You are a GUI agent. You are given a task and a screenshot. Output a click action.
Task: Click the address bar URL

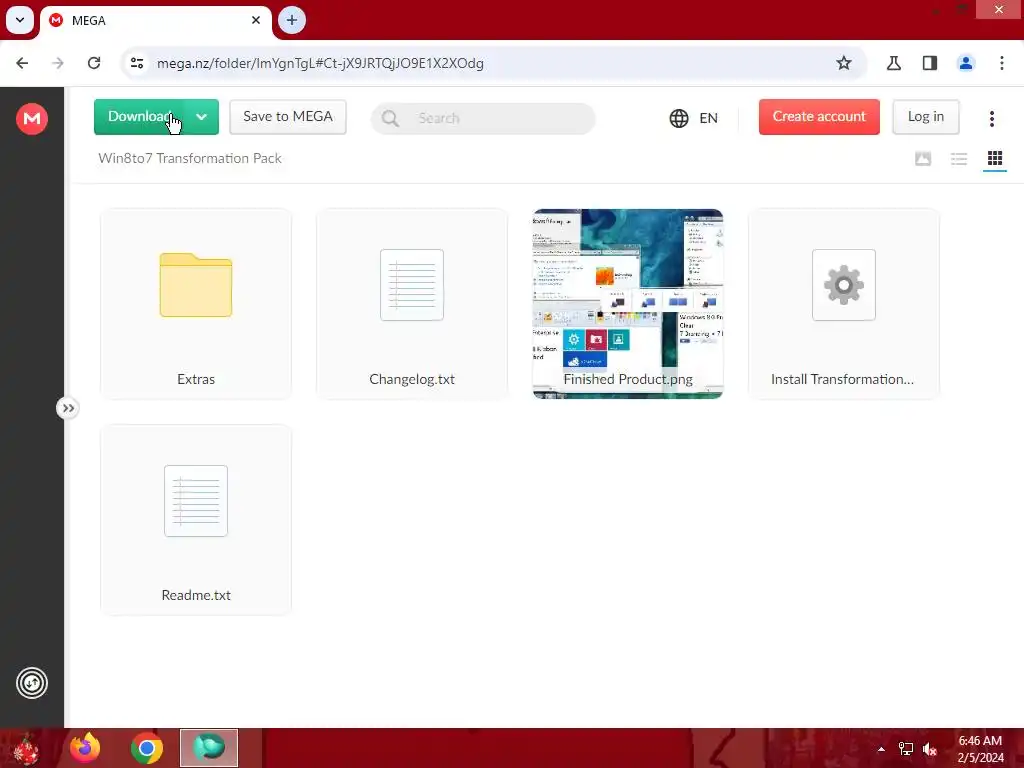click(320, 63)
